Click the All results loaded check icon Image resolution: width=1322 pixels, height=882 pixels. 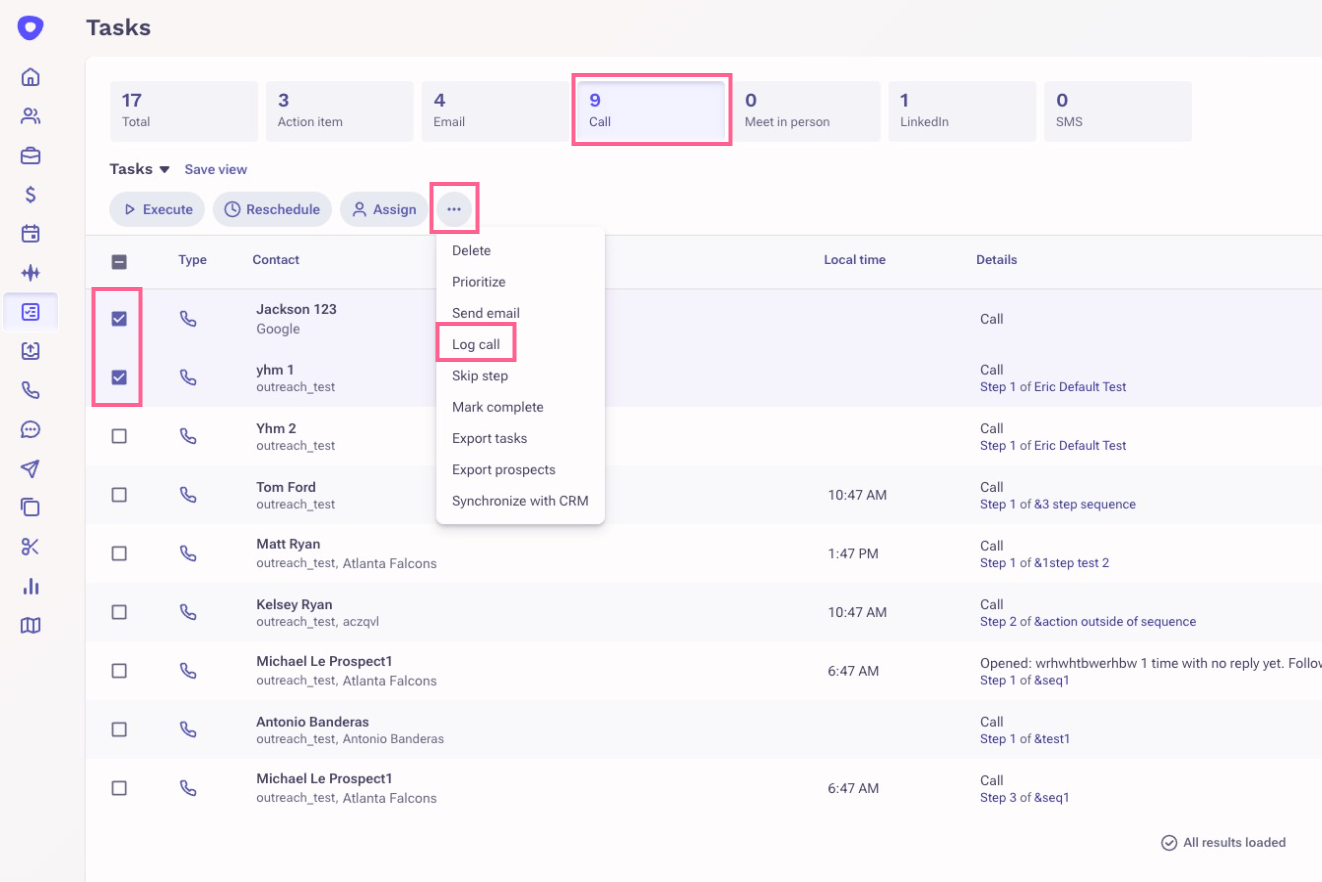(x=1168, y=843)
